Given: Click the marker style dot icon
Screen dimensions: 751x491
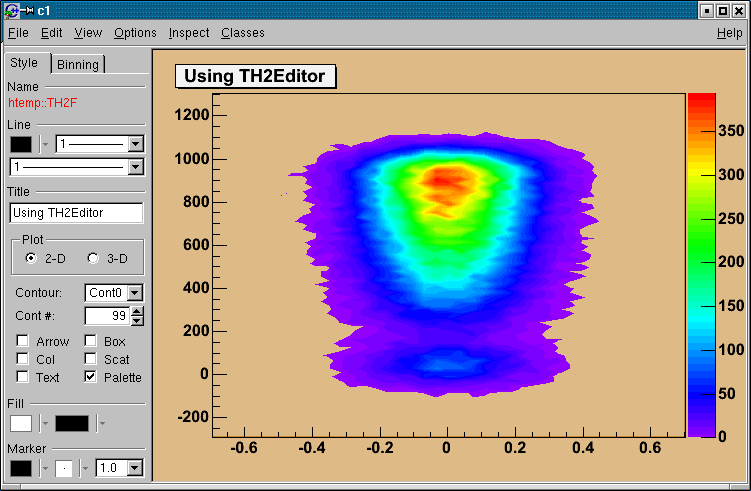Looking at the screenshot, I should (x=64, y=468).
